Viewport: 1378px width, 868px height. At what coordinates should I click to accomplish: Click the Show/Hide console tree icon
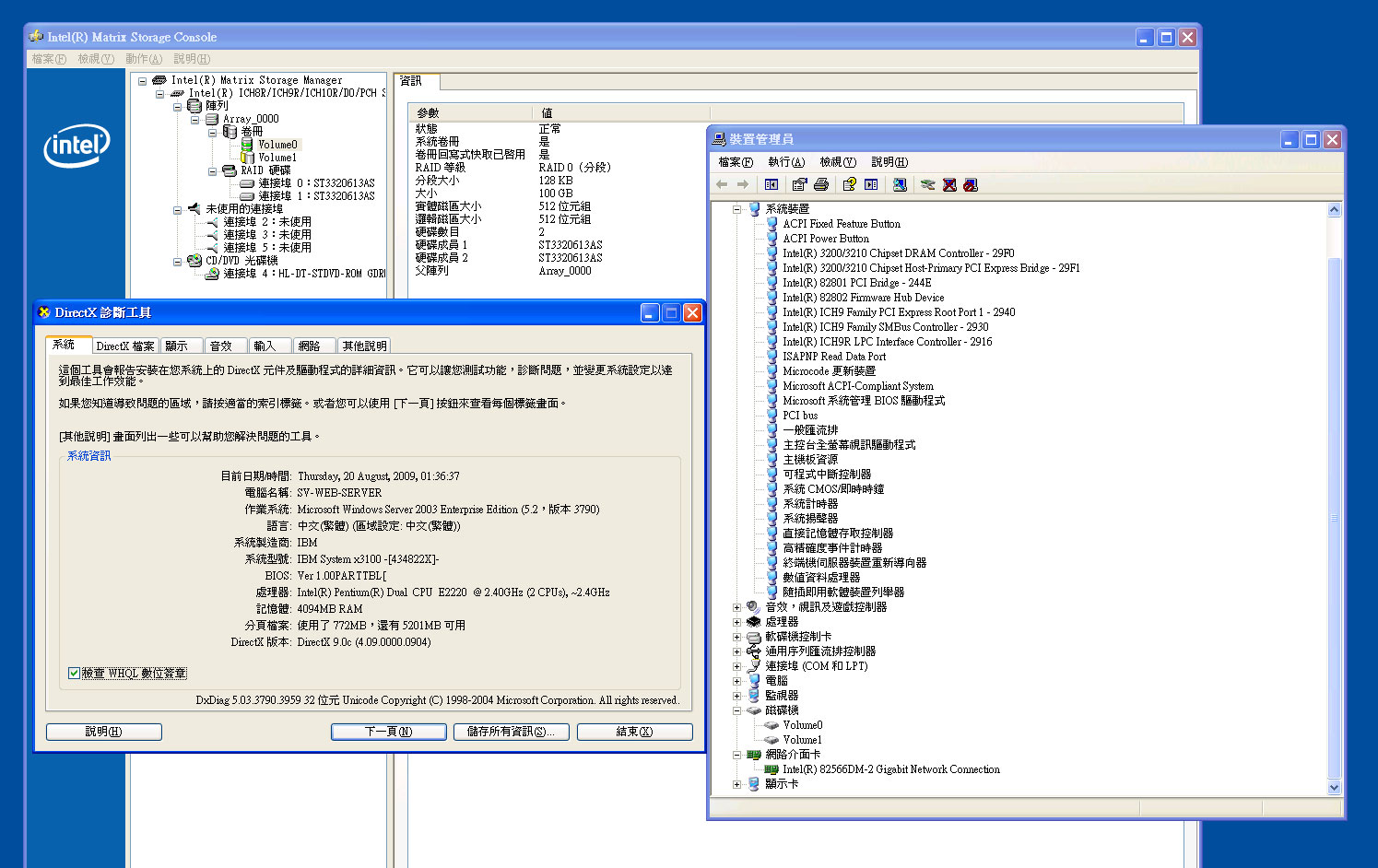point(771,185)
